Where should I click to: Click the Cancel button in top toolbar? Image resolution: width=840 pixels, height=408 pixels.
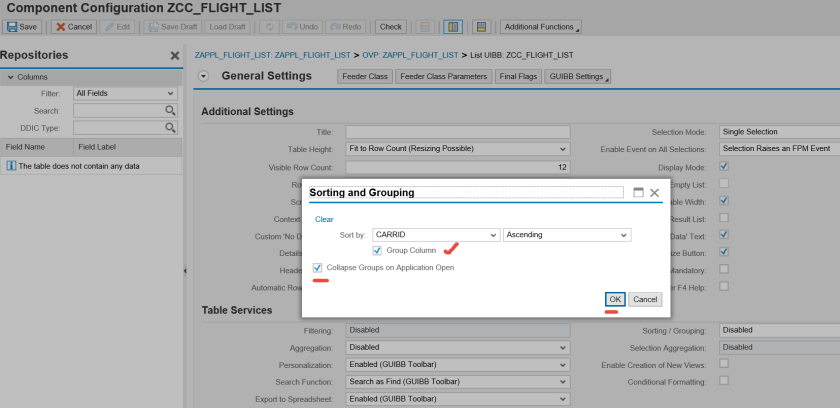coord(74,27)
